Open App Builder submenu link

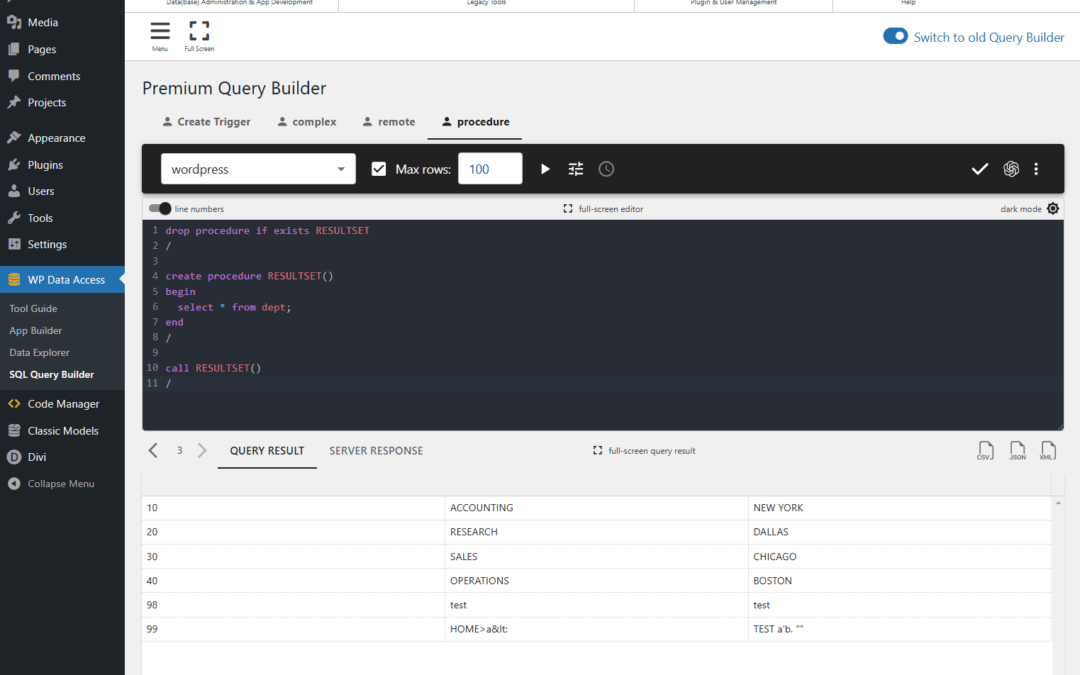pos(36,331)
